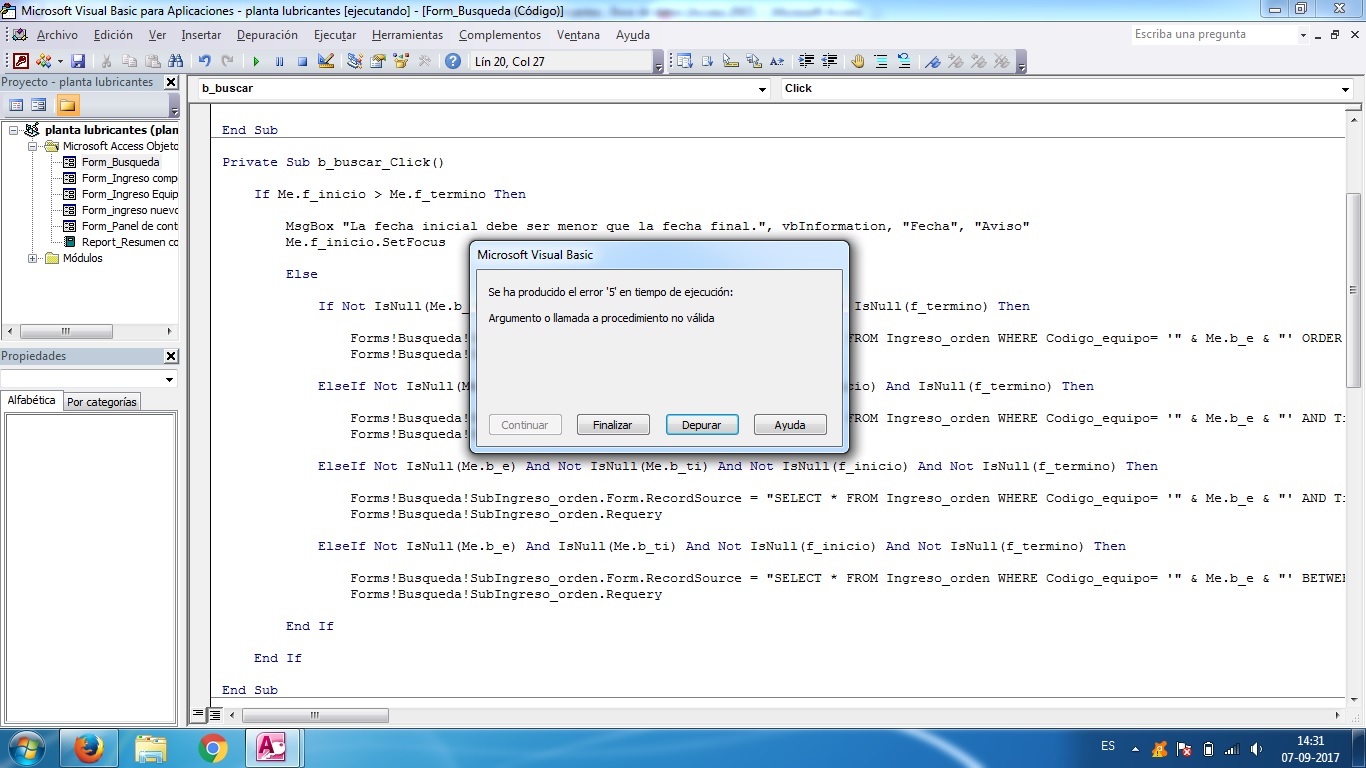Screen dimensions: 1366x768
Task: Select Form_Busqueda in project tree
Action: tap(120, 162)
